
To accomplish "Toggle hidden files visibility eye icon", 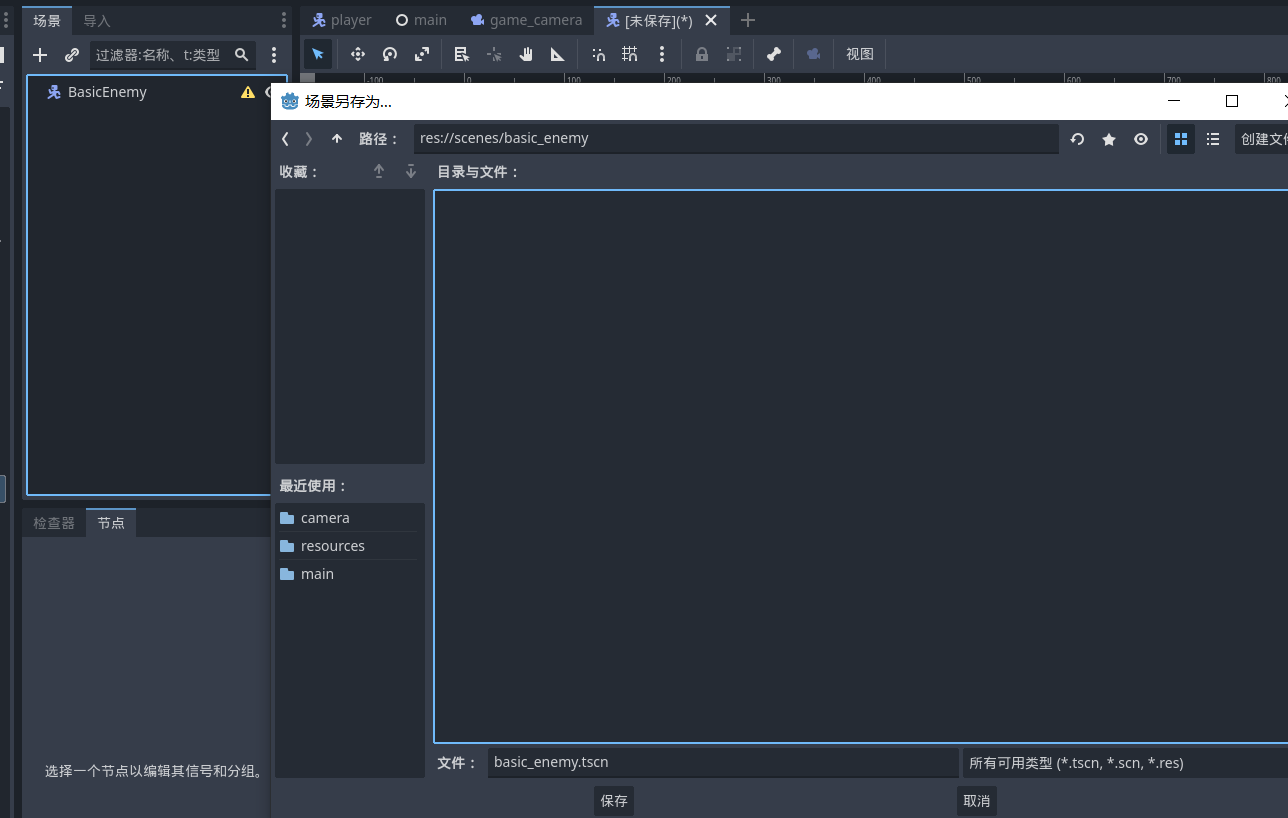I will pos(1141,139).
